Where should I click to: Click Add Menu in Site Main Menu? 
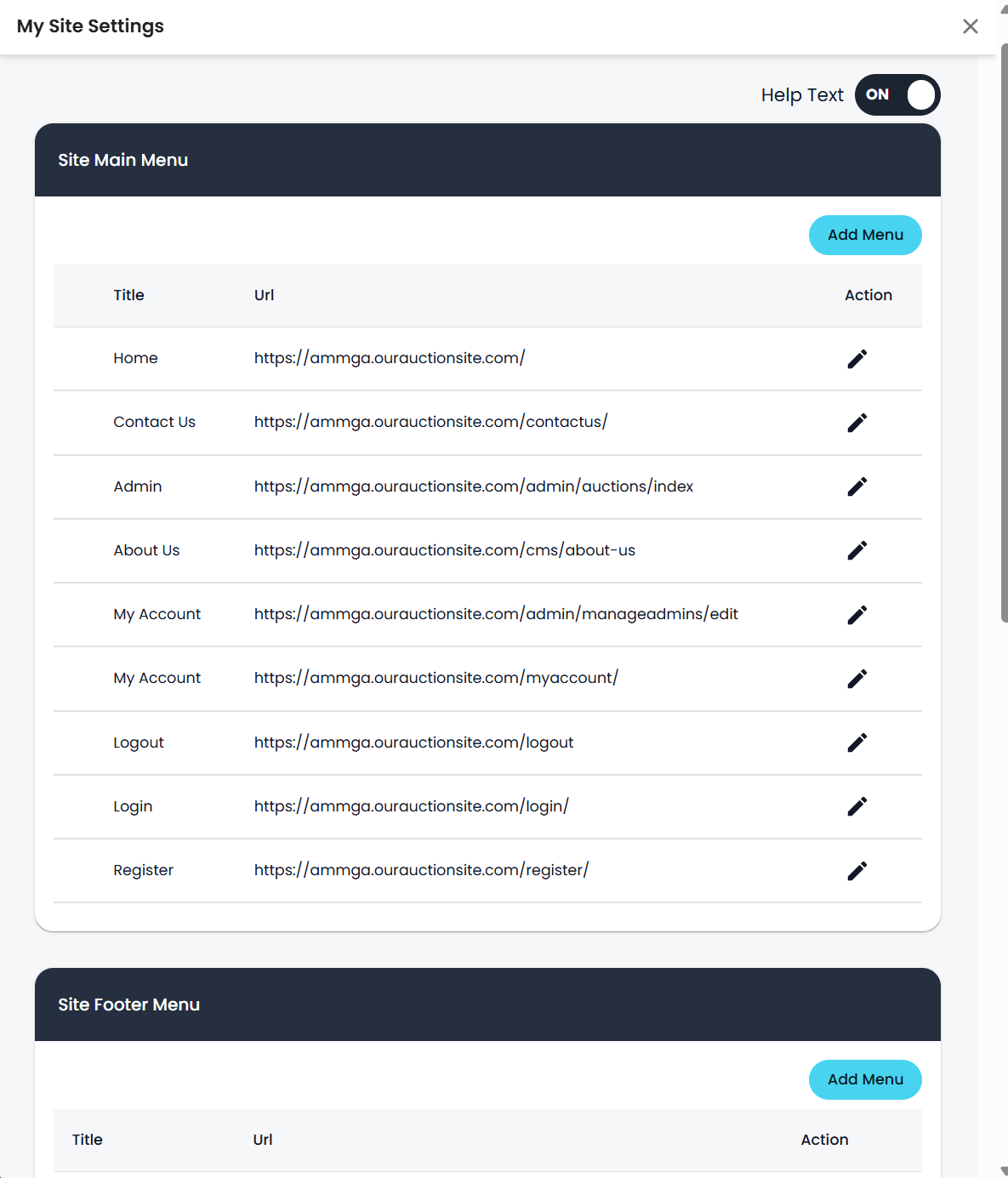[865, 235]
